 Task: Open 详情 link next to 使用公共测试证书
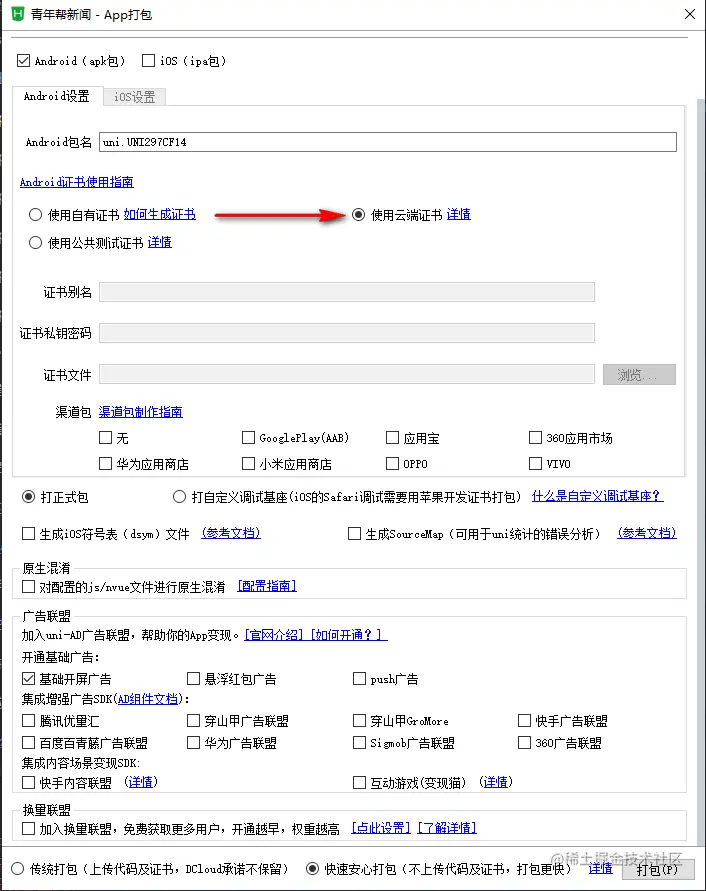click(x=160, y=242)
